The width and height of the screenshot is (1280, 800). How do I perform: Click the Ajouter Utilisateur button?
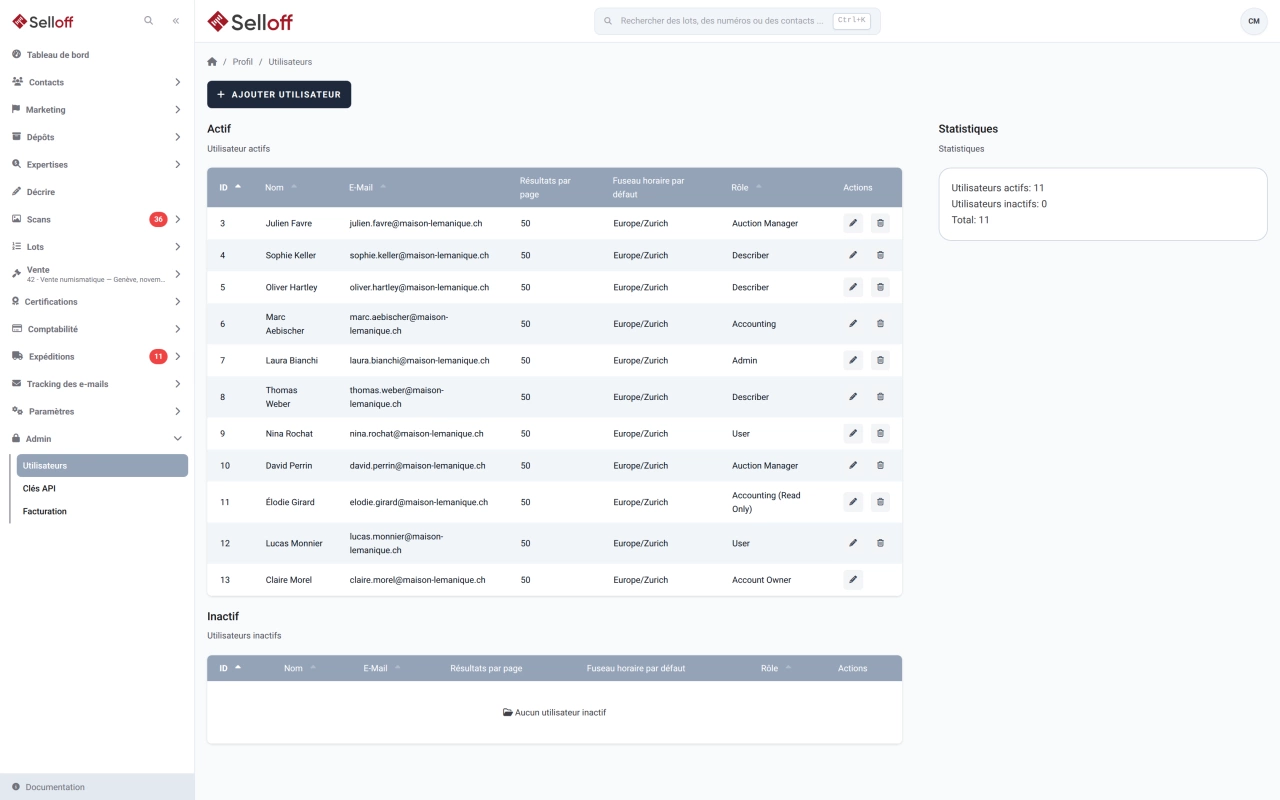279,94
